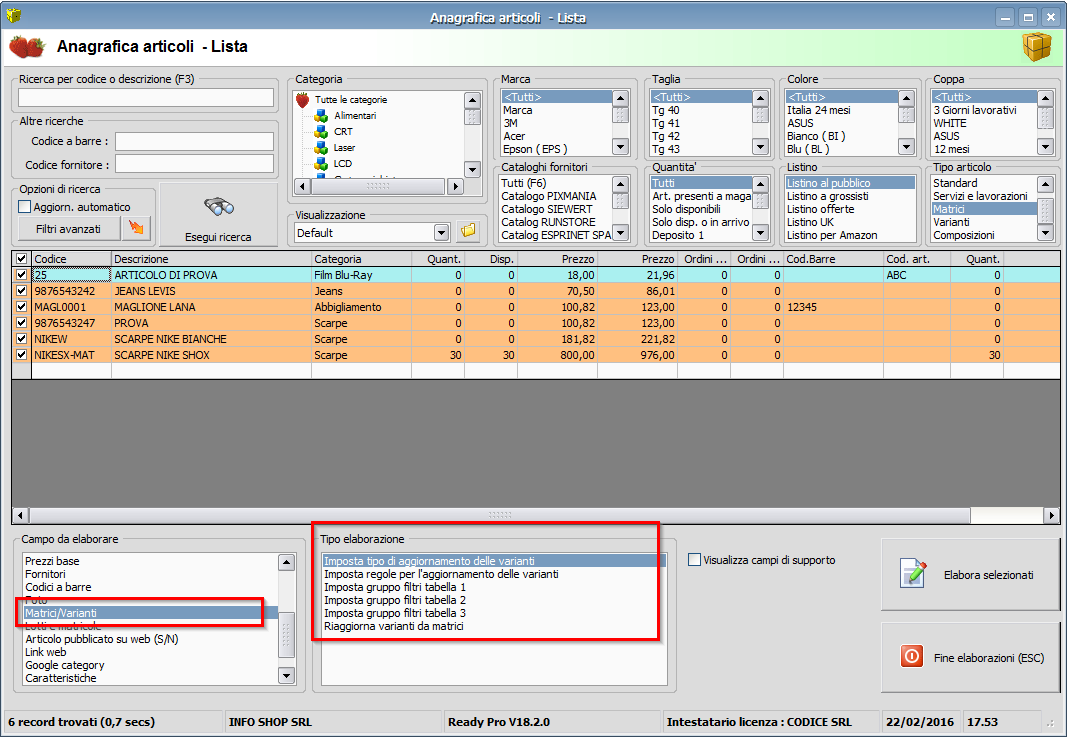Screen dimensions: 1067x737
Task: Click the Filtri avanzati button
Action: [69, 229]
